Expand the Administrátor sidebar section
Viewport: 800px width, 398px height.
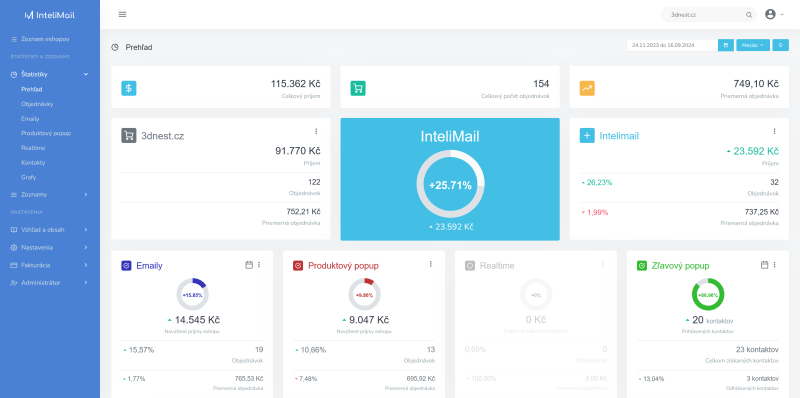pyautogui.click(x=49, y=283)
